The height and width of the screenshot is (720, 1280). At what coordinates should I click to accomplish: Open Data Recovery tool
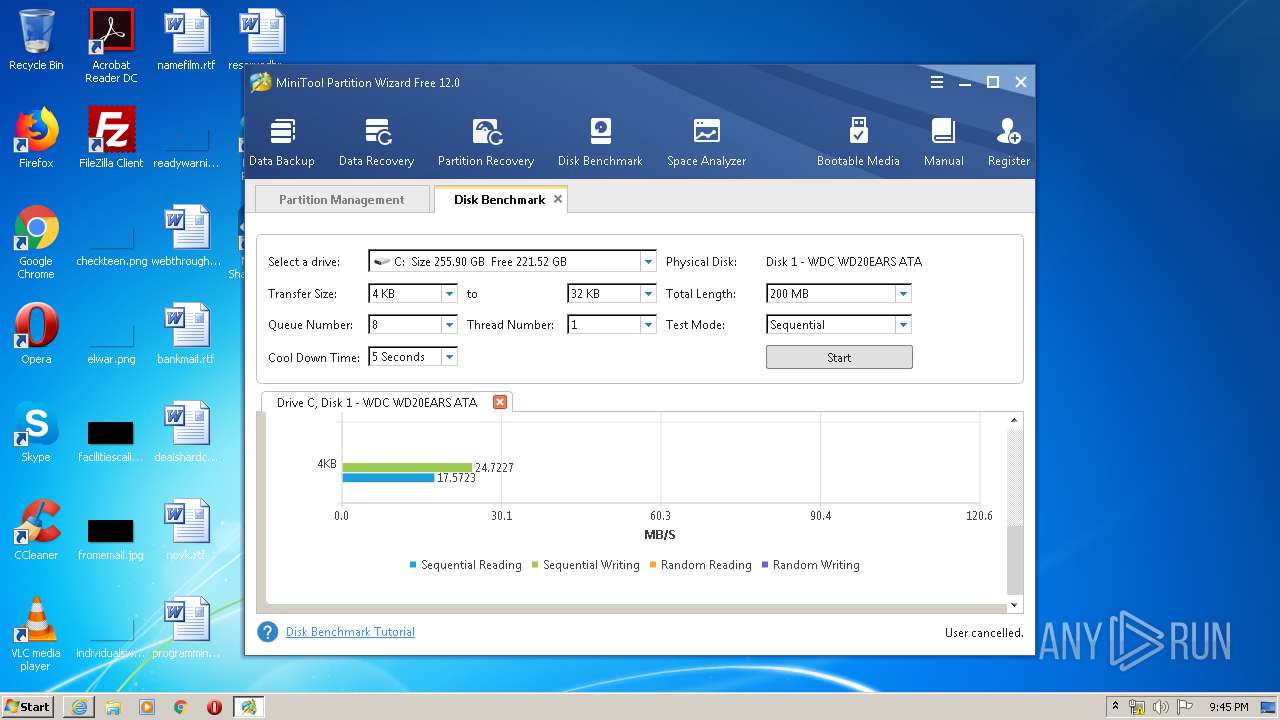[x=376, y=142]
